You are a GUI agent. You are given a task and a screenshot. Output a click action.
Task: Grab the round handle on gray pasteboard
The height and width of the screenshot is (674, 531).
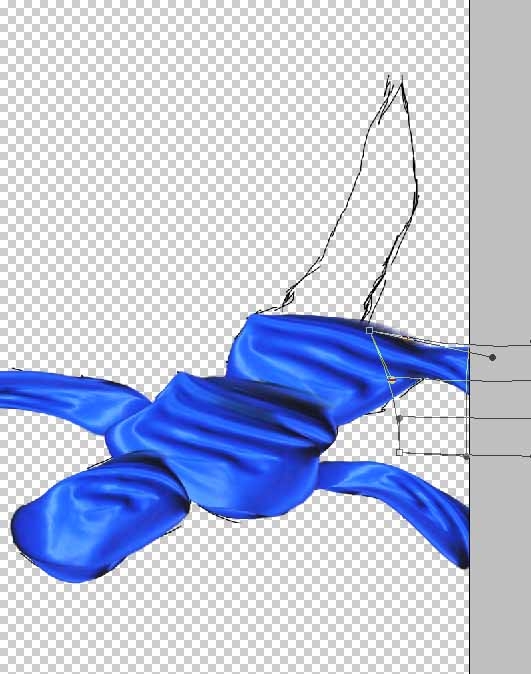click(493, 357)
